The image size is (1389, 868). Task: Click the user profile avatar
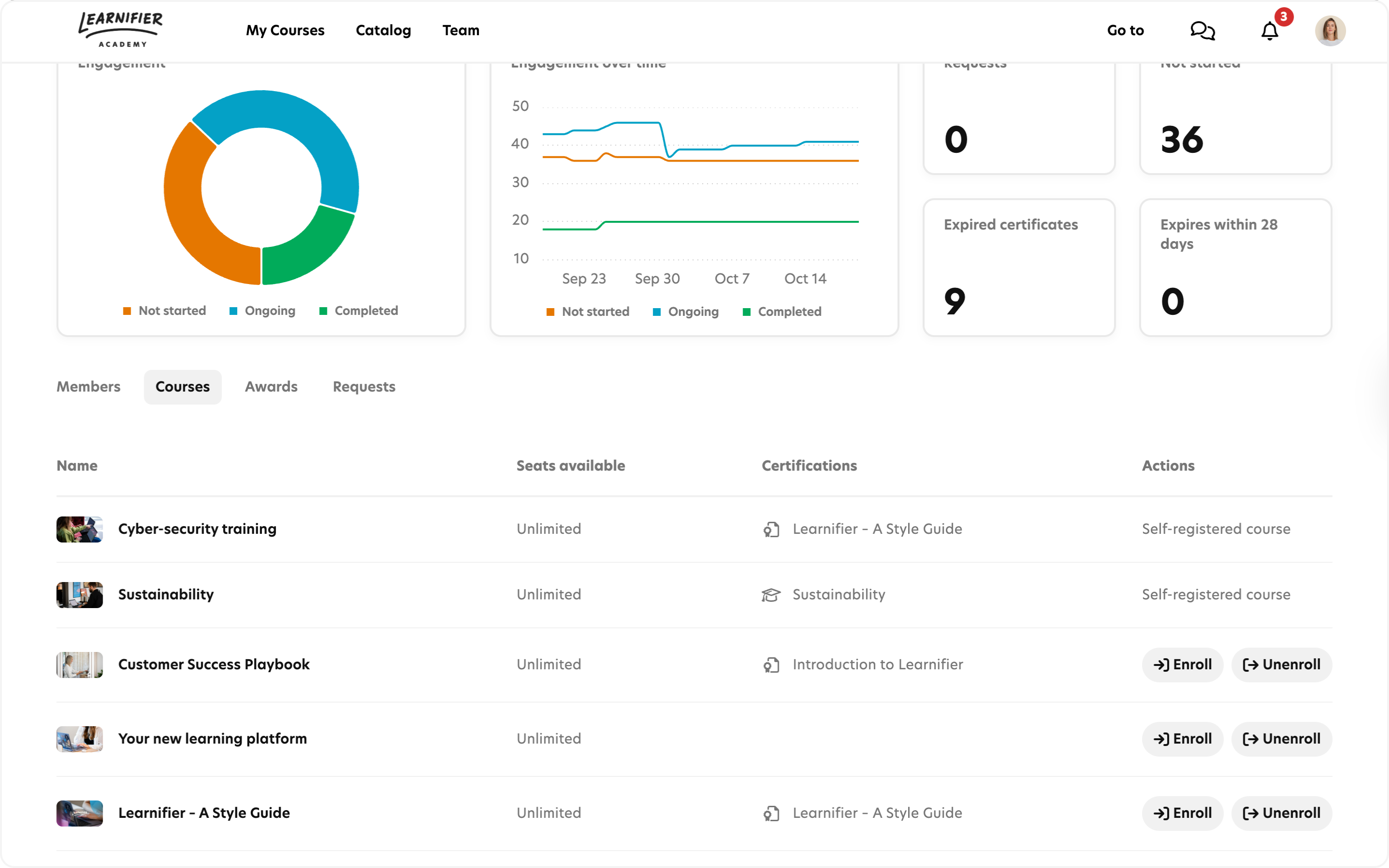pyautogui.click(x=1330, y=30)
